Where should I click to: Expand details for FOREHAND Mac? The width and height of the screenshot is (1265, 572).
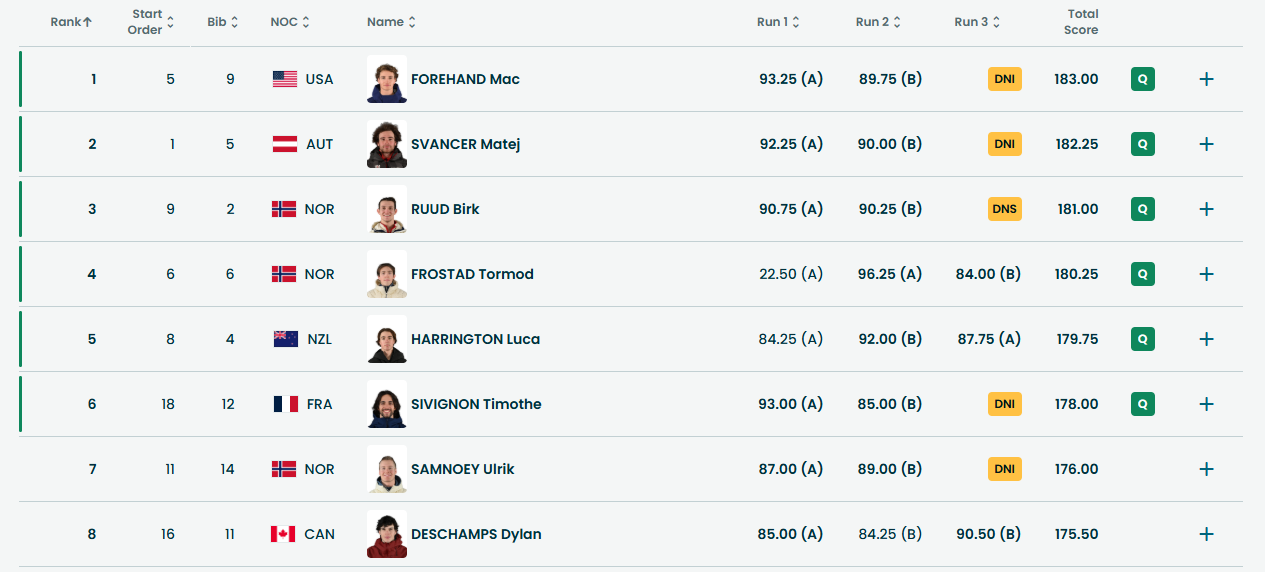click(x=1206, y=79)
